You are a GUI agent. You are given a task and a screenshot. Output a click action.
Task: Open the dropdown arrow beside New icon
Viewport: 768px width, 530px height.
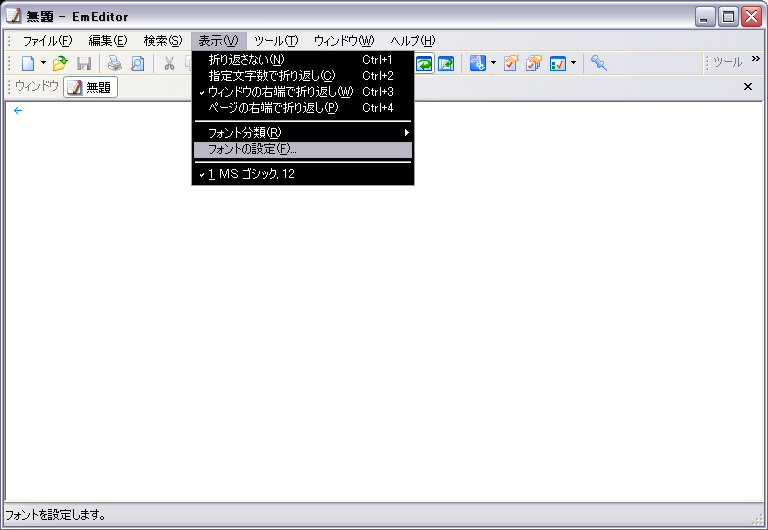[43, 63]
